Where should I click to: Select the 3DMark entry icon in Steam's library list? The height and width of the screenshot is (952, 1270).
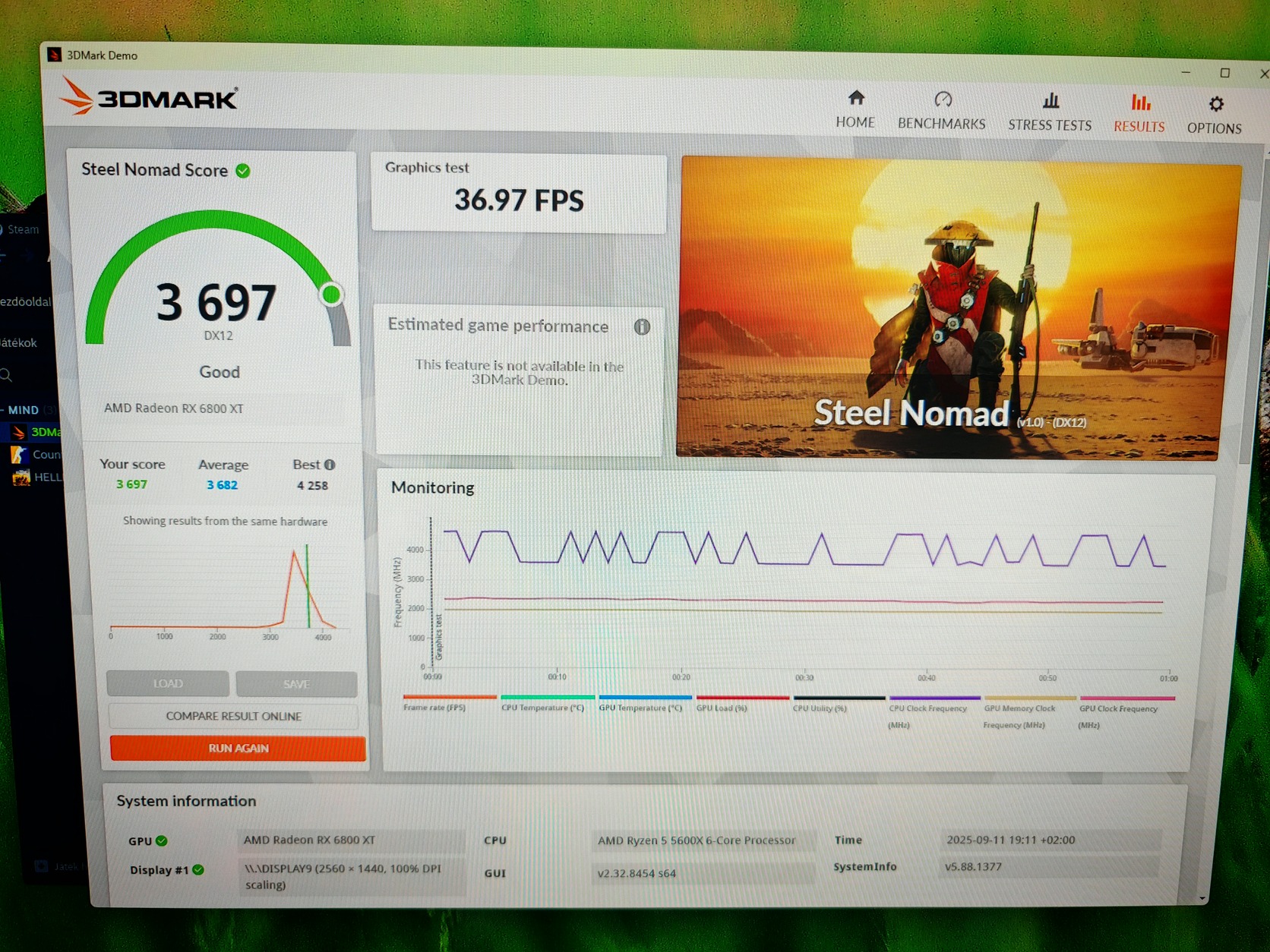pos(18,432)
